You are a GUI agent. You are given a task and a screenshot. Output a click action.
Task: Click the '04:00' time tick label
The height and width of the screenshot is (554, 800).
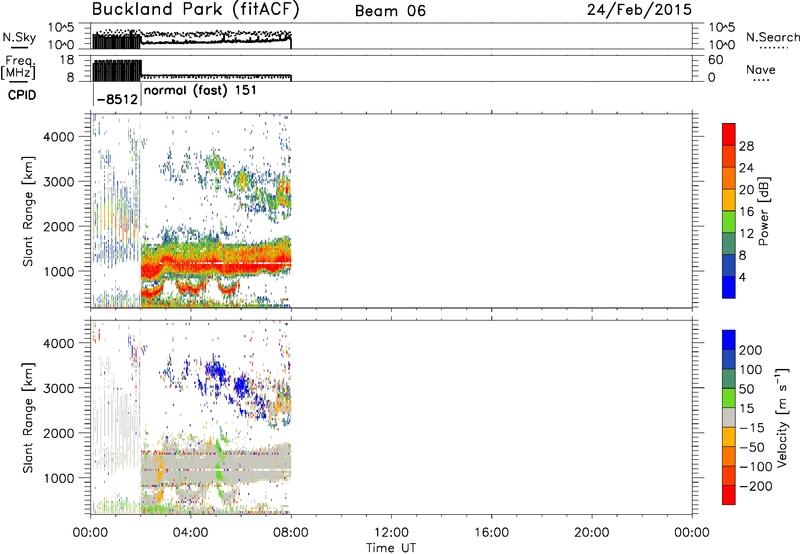pos(191,533)
